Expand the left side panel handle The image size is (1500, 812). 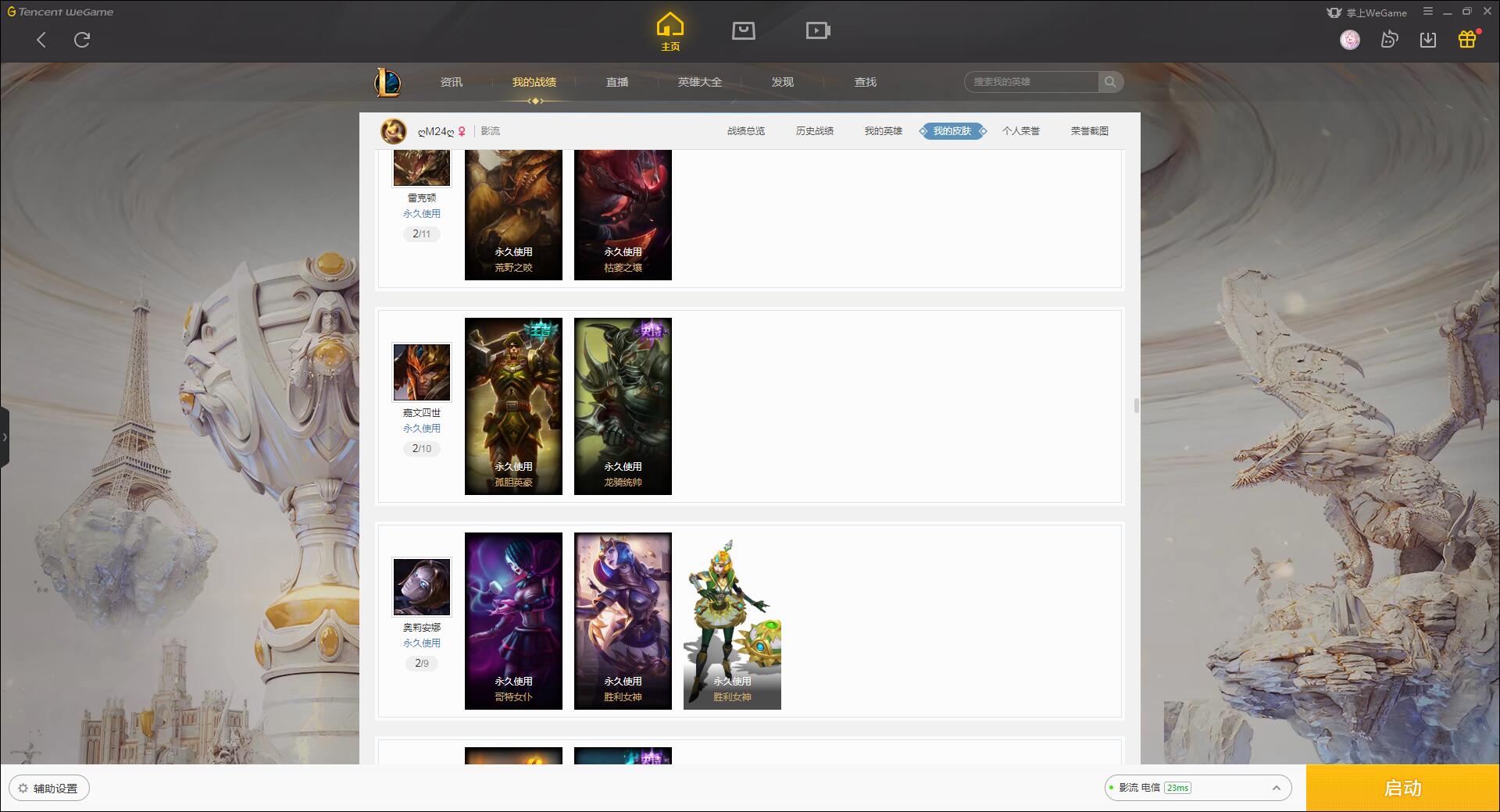(x=5, y=437)
